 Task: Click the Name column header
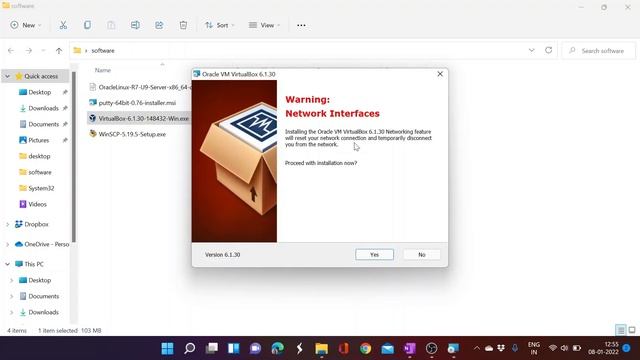coord(103,70)
